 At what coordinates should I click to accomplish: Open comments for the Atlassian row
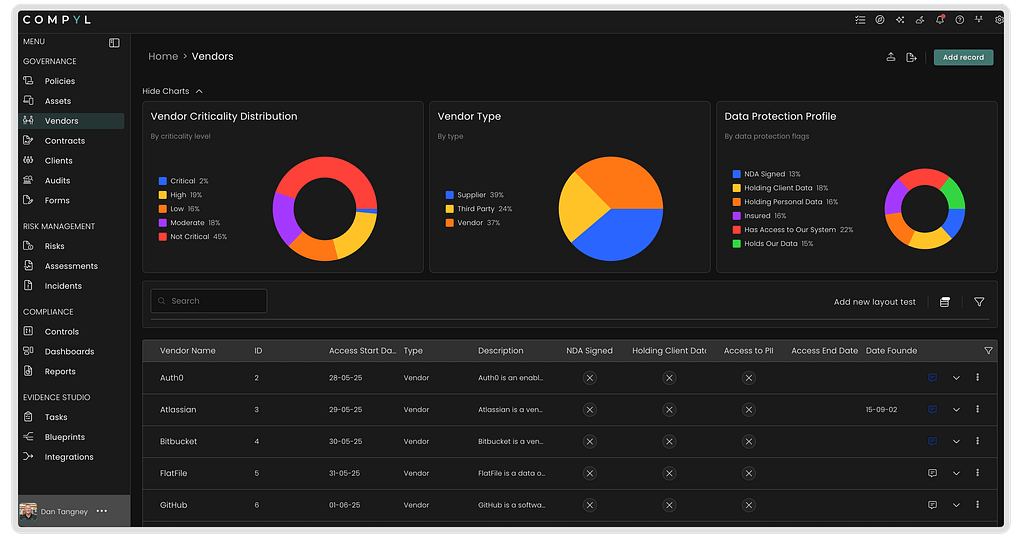coord(932,409)
